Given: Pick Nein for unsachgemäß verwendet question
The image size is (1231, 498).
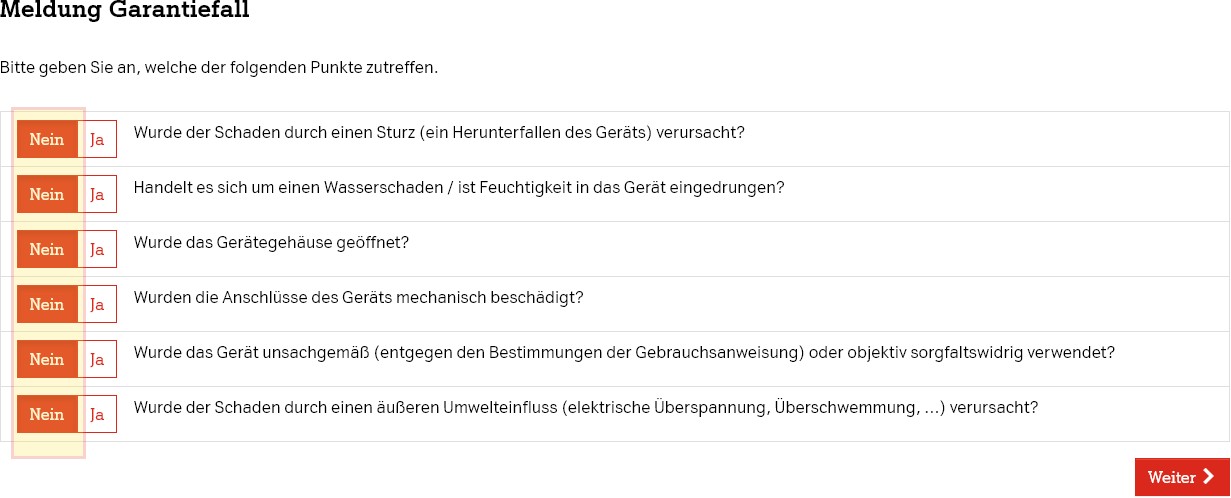Looking at the screenshot, I should point(47,359).
